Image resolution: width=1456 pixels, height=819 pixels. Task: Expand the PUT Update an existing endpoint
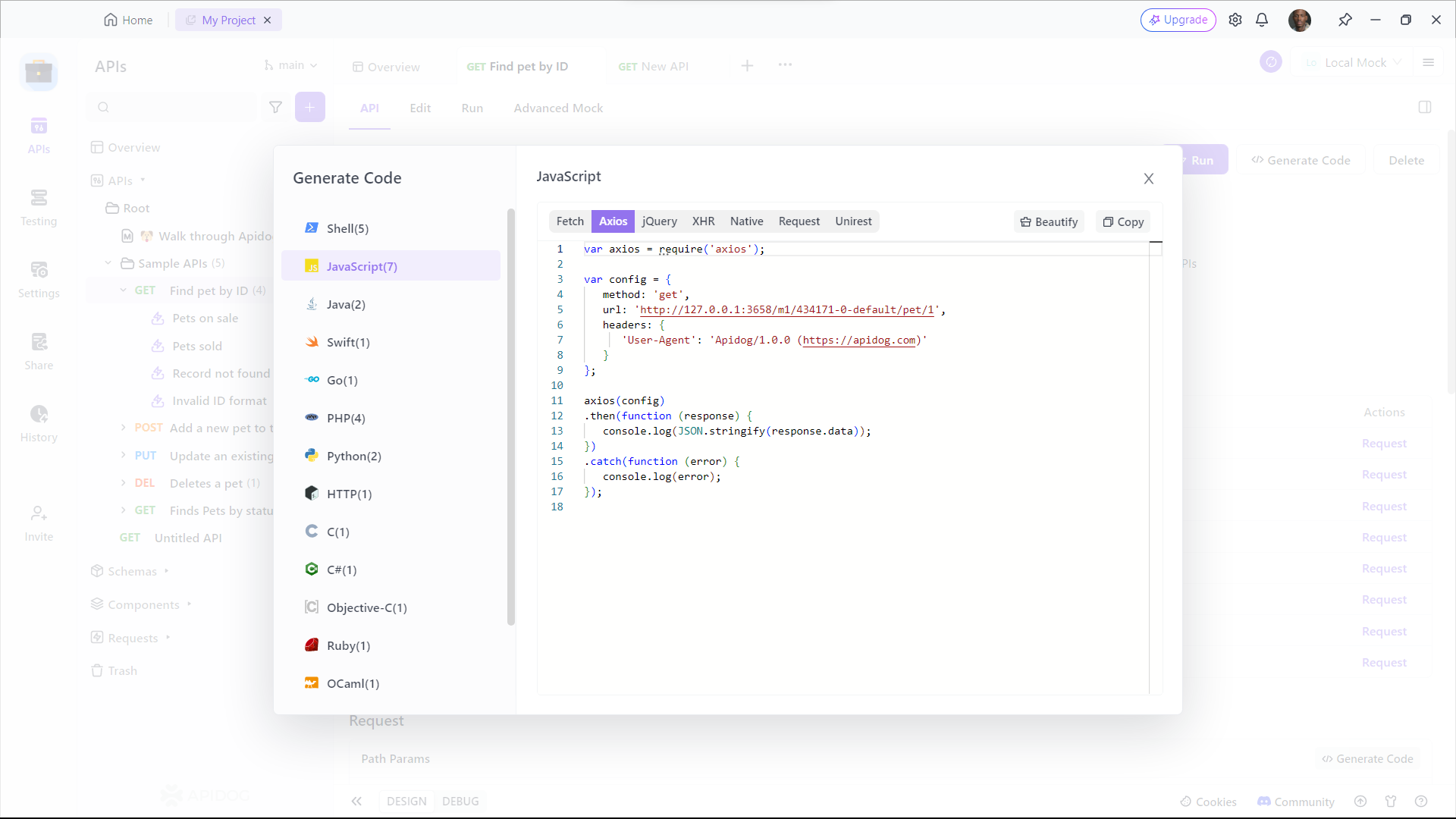click(x=123, y=455)
